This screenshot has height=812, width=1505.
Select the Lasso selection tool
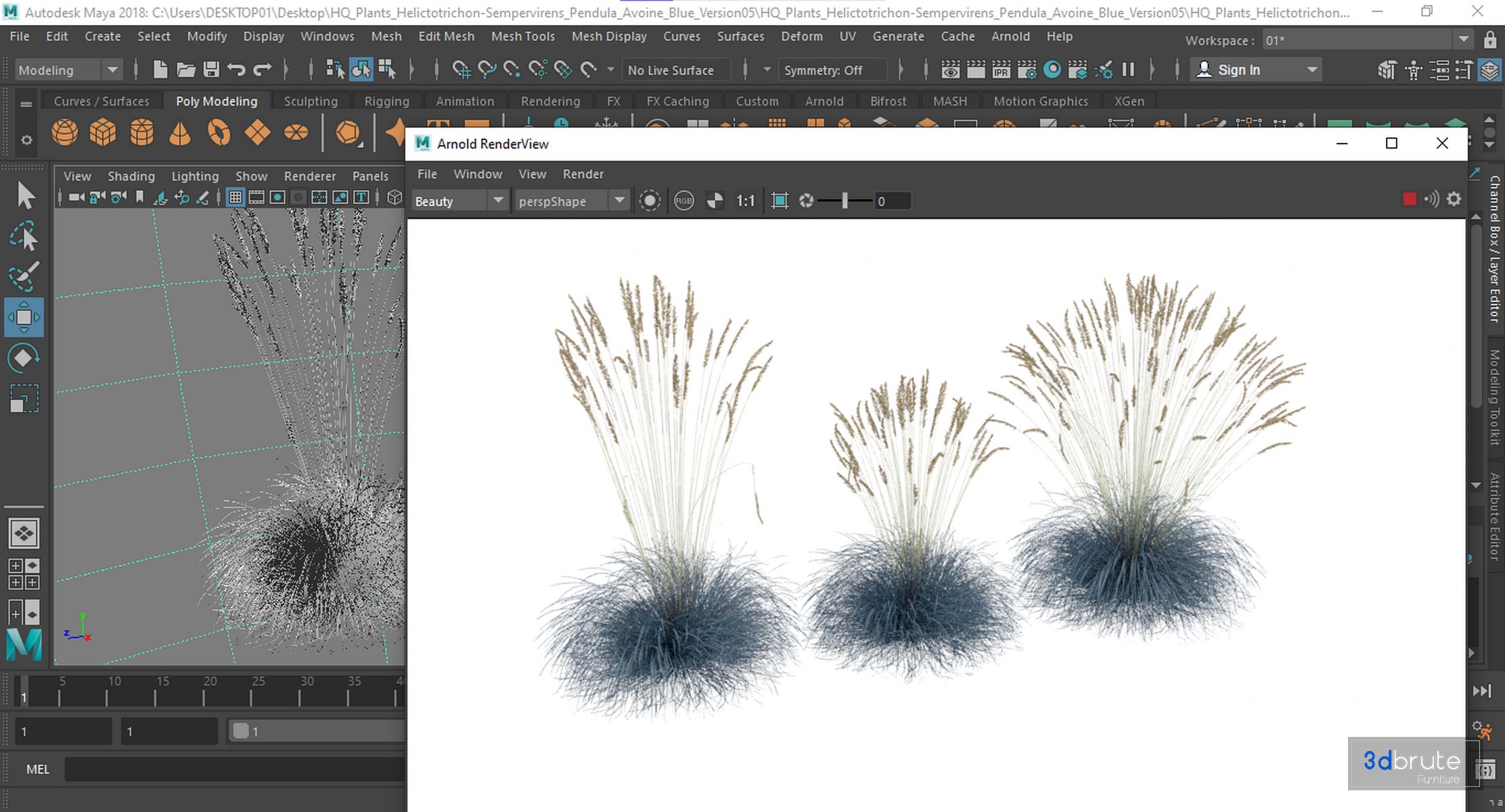tap(24, 236)
